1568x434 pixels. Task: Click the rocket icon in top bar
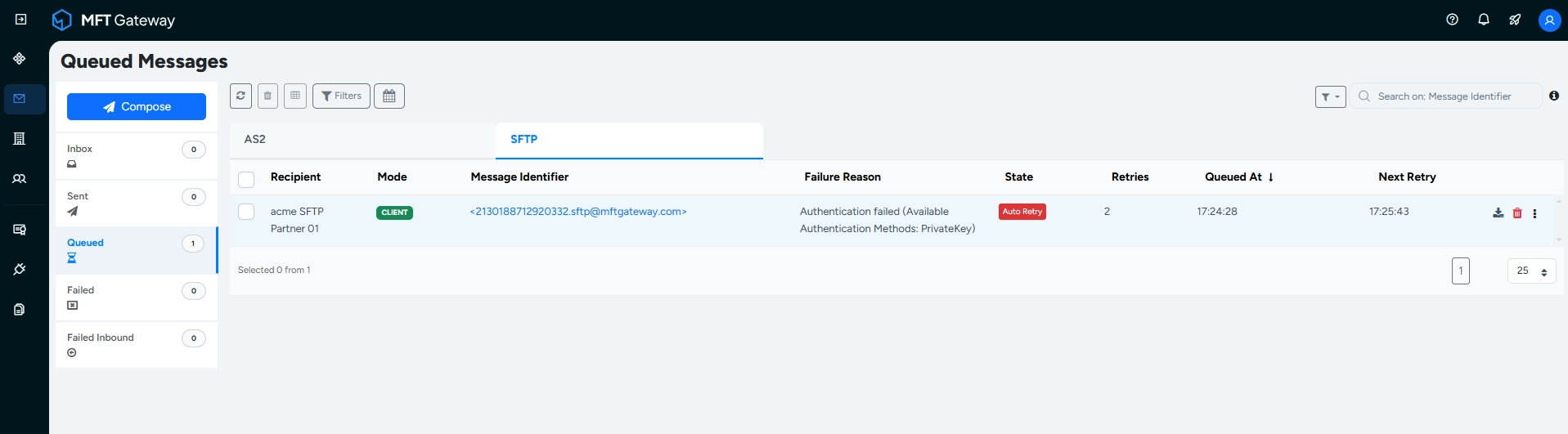point(1515,20)
